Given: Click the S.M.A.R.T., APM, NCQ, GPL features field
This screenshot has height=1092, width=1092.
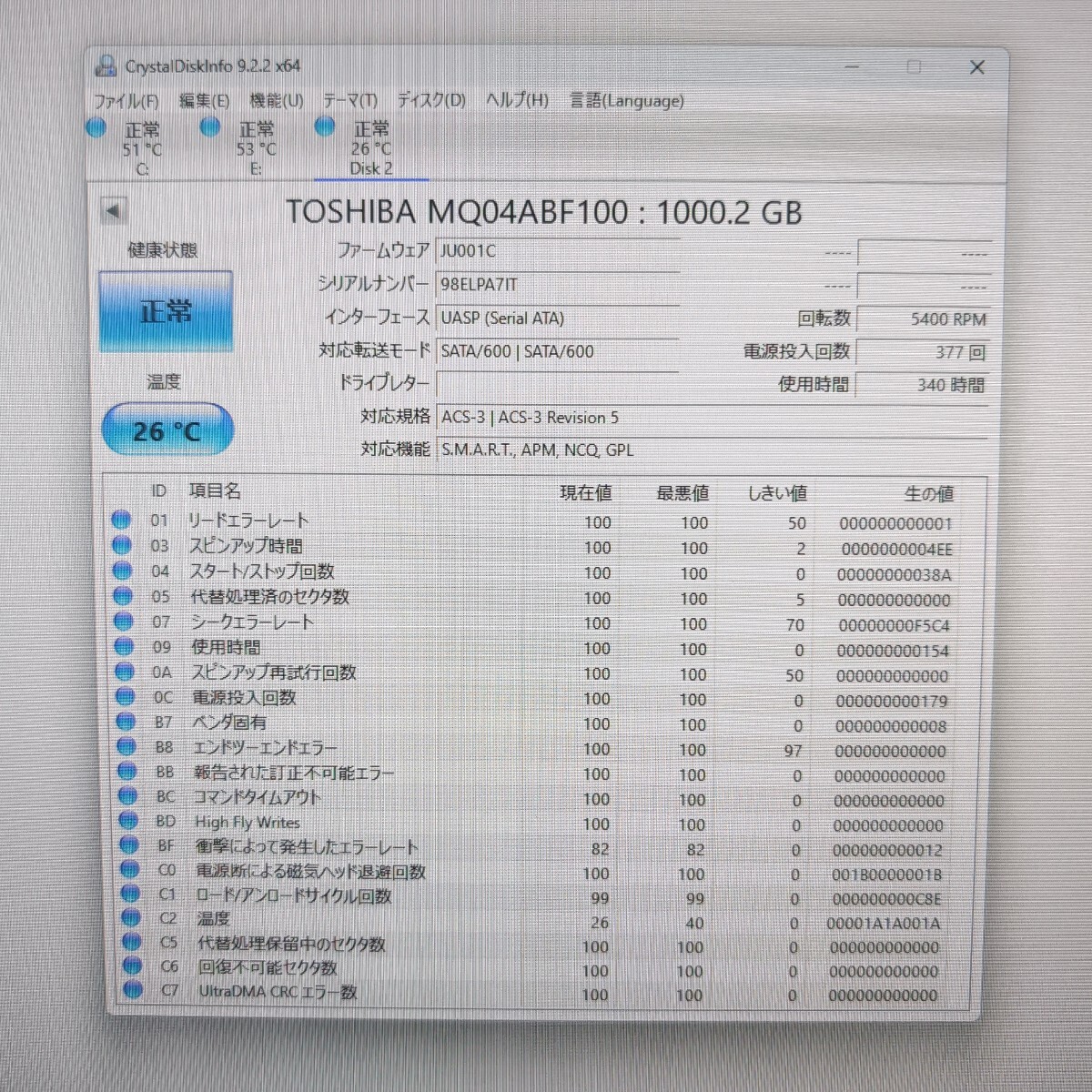Looking at the screenshot, I should coord(712,450).
